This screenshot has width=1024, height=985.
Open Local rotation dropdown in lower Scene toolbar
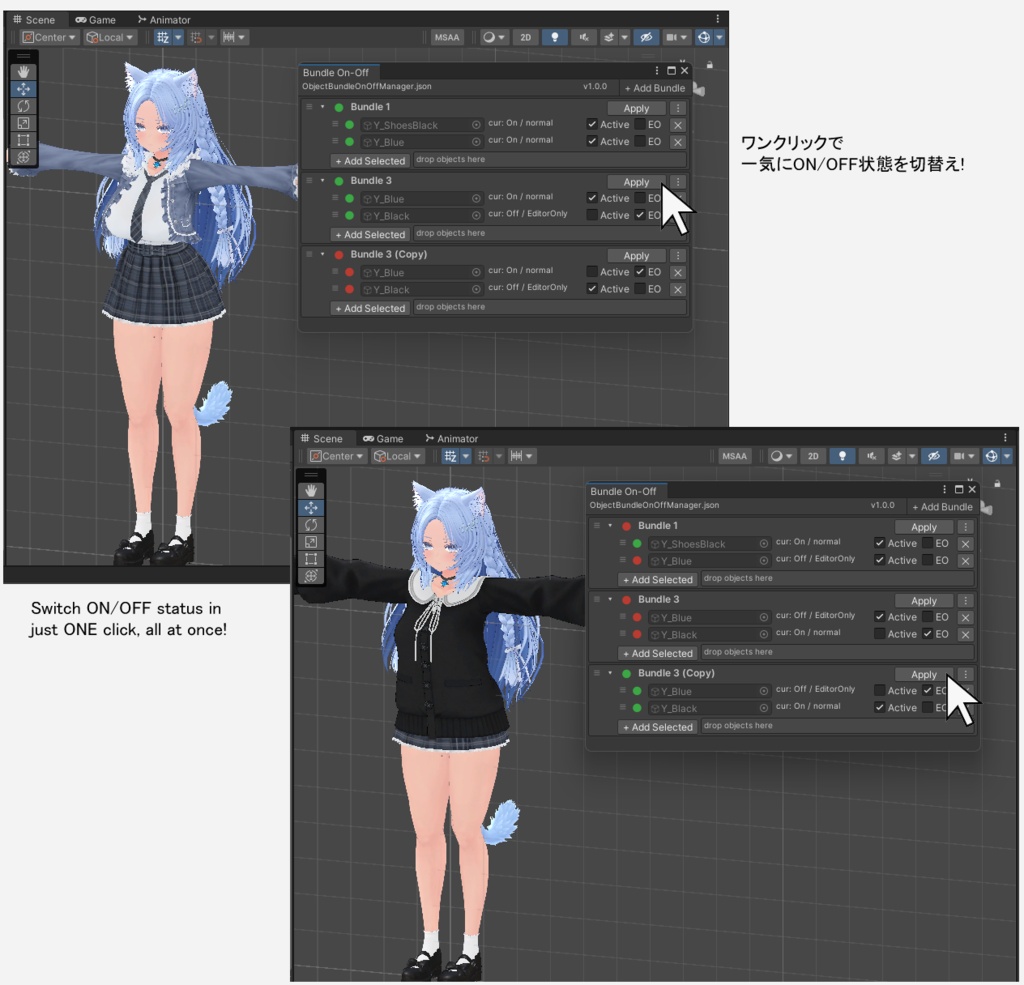pos(397,456)
